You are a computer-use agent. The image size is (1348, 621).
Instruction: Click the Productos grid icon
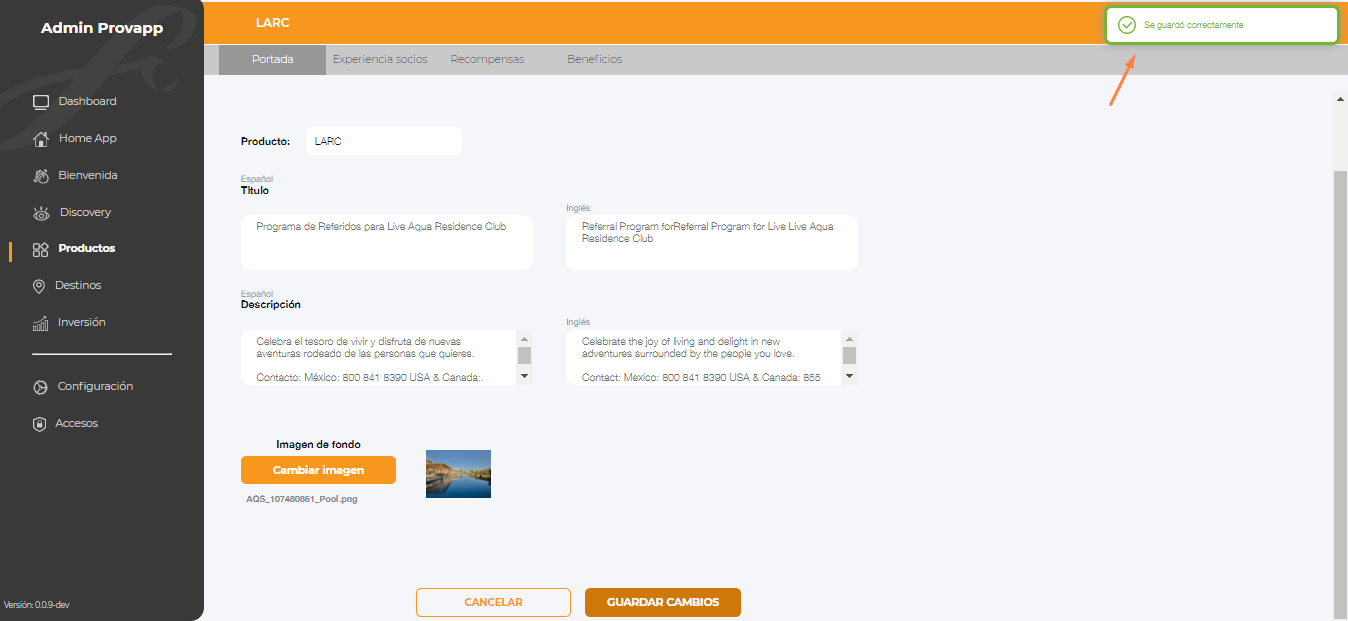coord(41,249)
